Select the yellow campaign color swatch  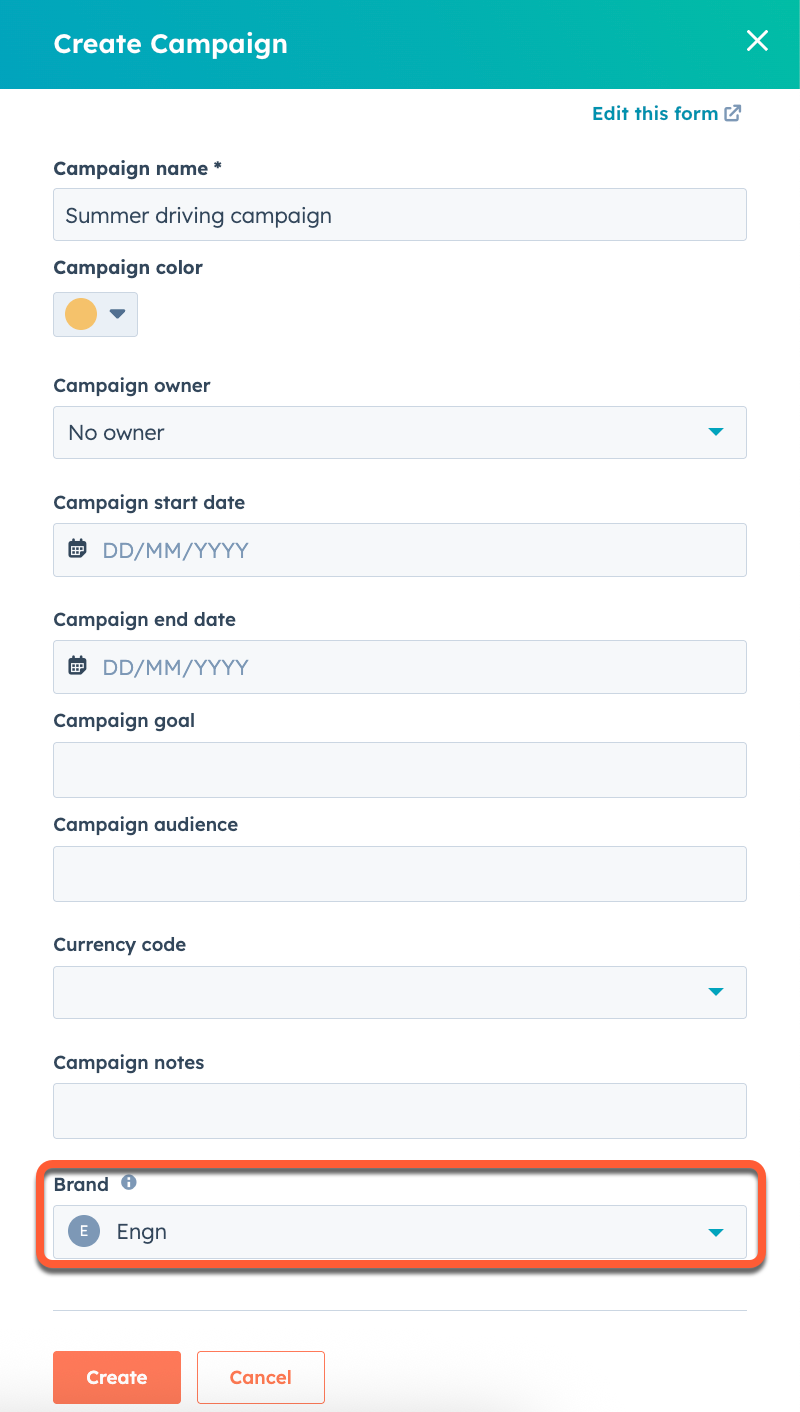[82, 314]
